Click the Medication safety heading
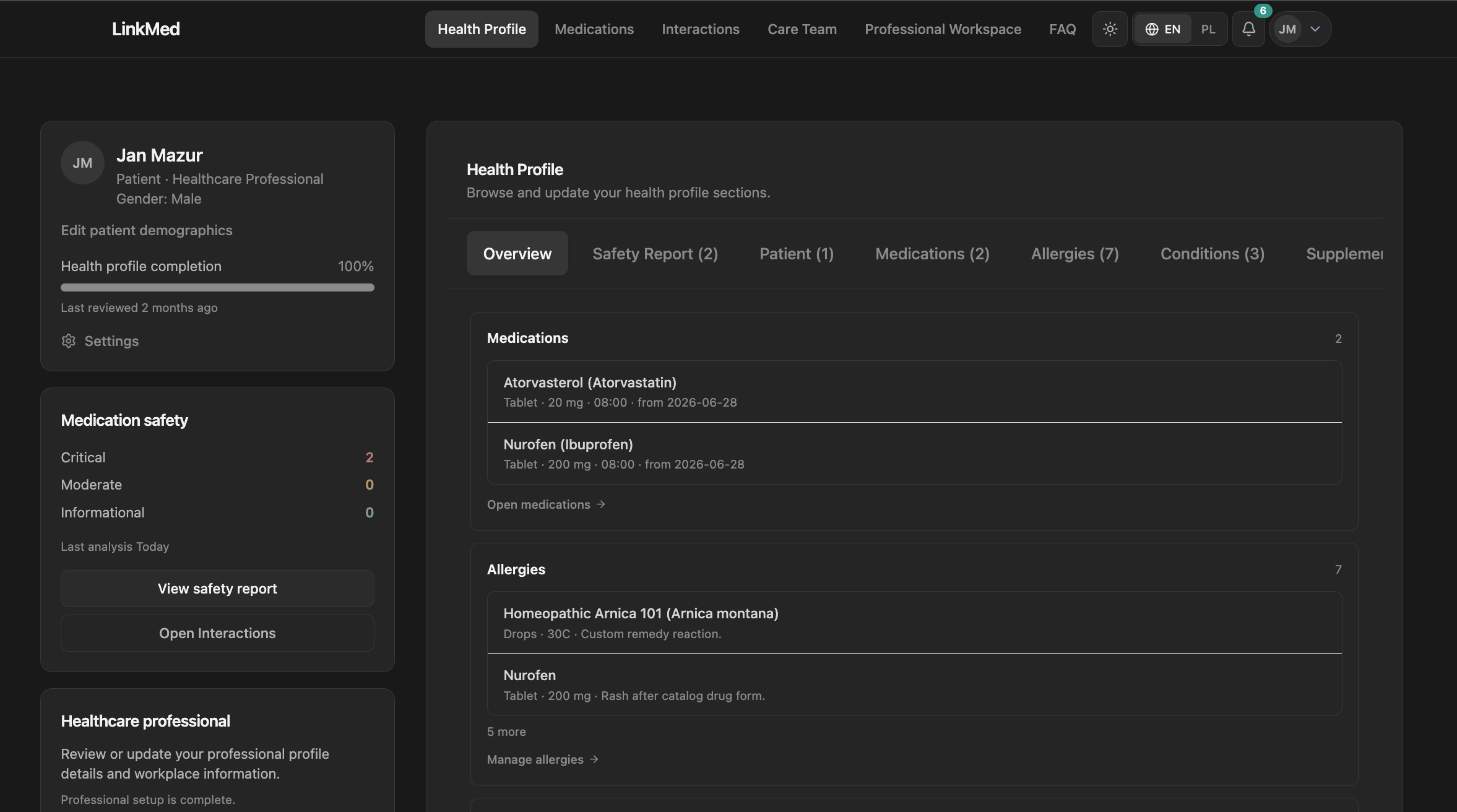 click(124, 420)
